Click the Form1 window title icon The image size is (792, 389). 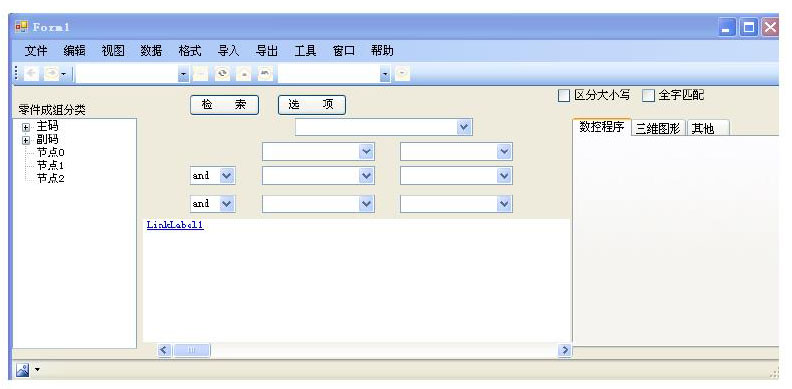(21, 26)
